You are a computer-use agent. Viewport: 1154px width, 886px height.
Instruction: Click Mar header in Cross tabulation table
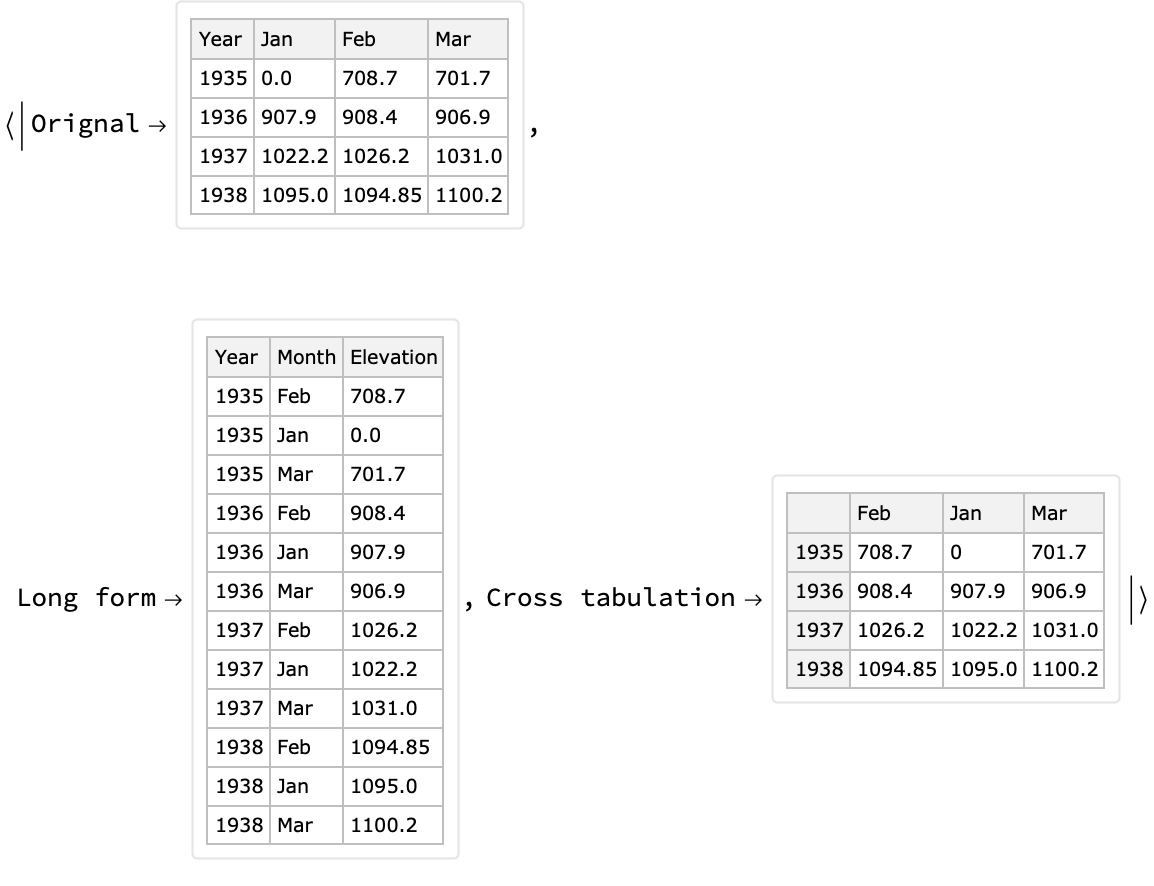[1049, 513]
